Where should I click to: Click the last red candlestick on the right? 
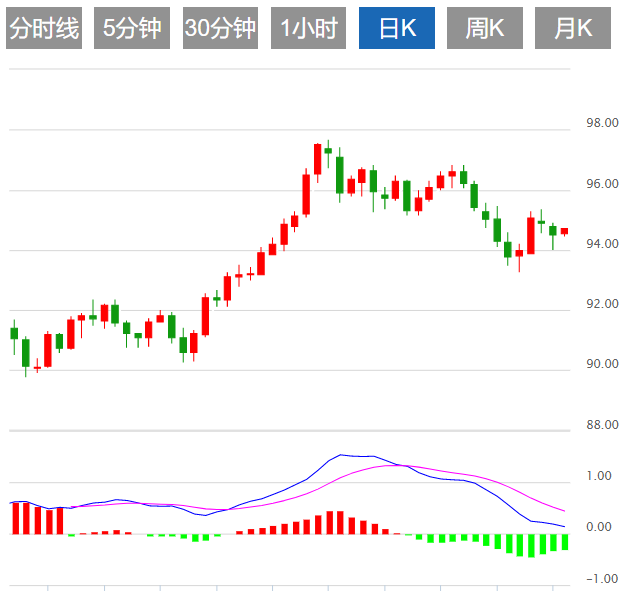coord(564,232)
